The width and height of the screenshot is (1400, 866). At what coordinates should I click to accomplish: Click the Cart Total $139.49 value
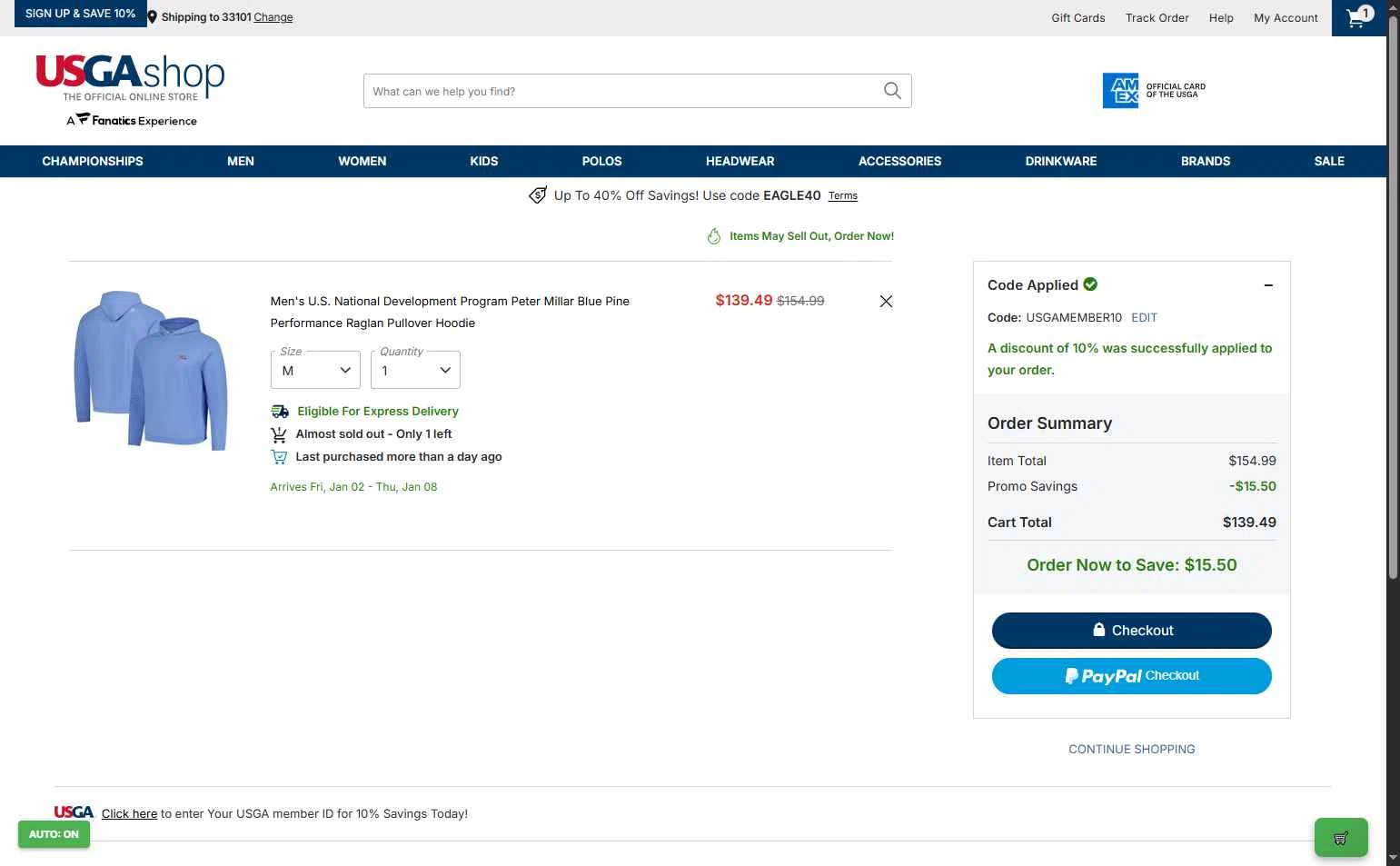tap(1249, 523)
